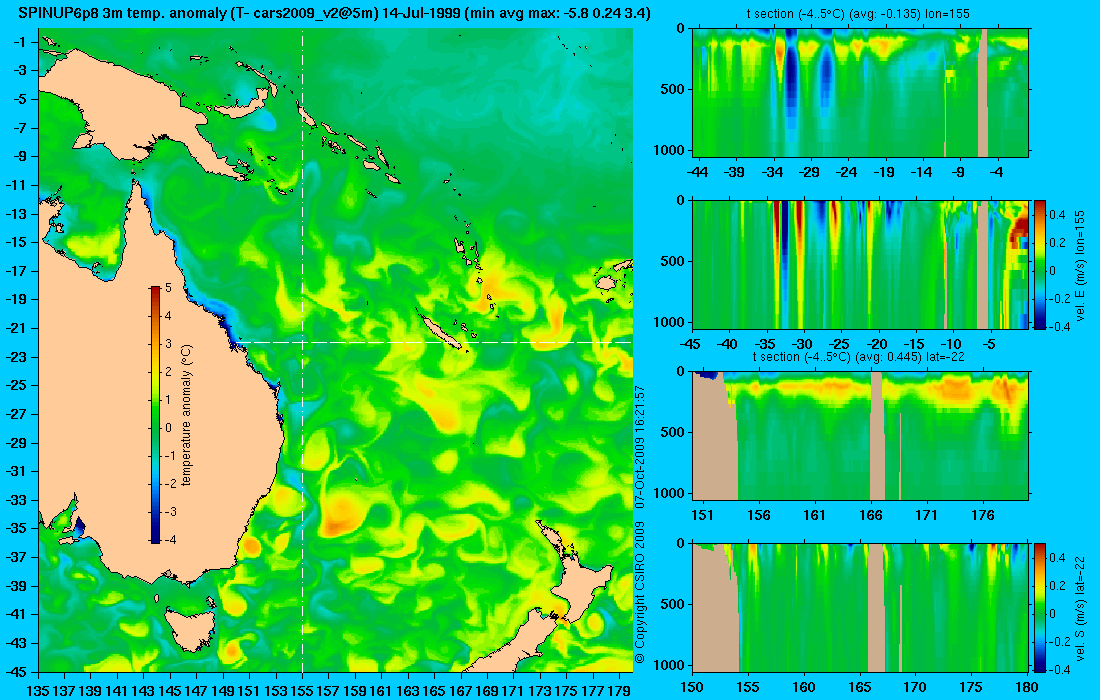Click the '-0.4' tick on the vel. S color bar

tap(1059, 669)
